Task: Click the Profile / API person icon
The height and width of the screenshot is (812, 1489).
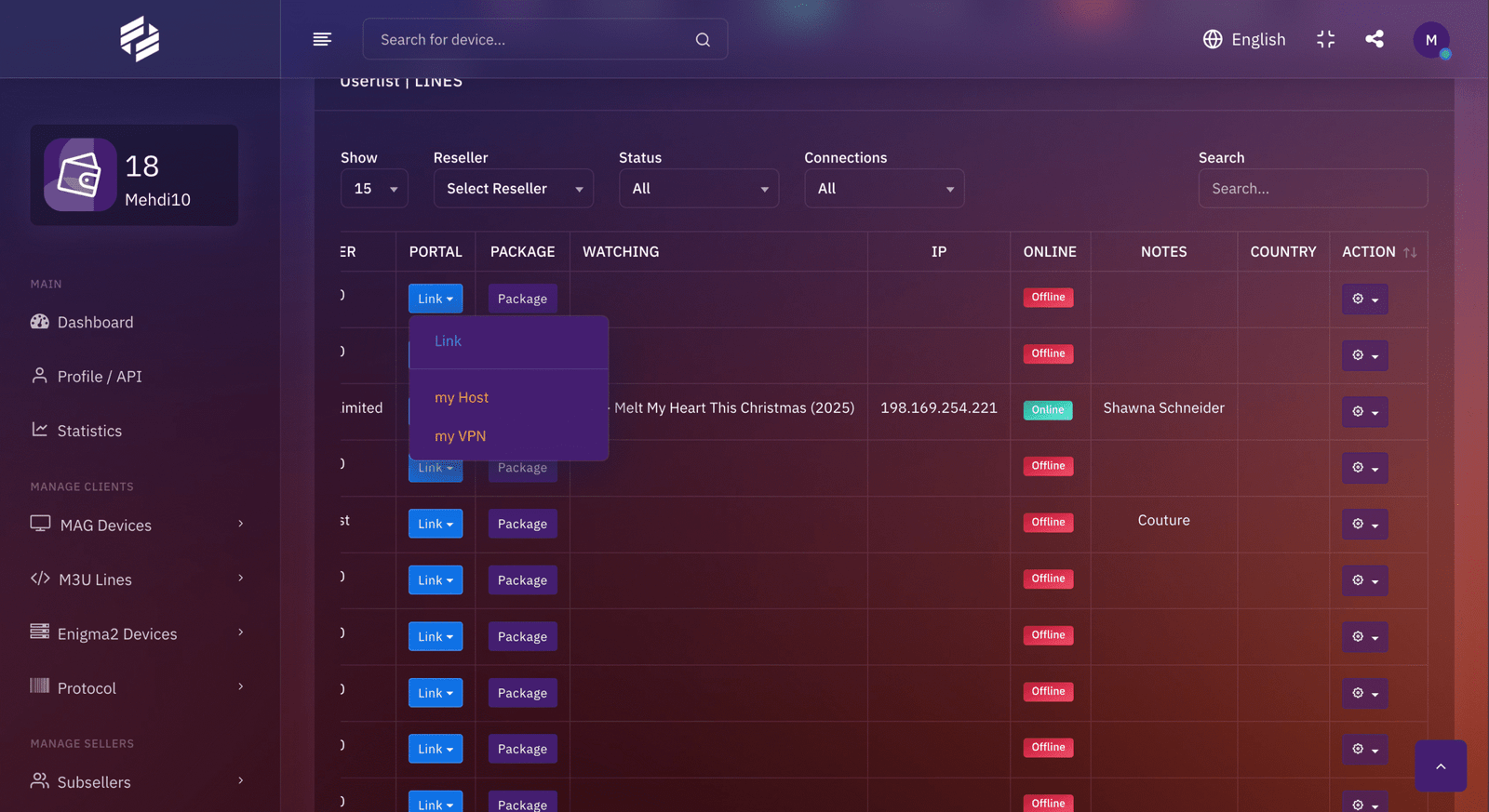Action: [x=39, y=376]
